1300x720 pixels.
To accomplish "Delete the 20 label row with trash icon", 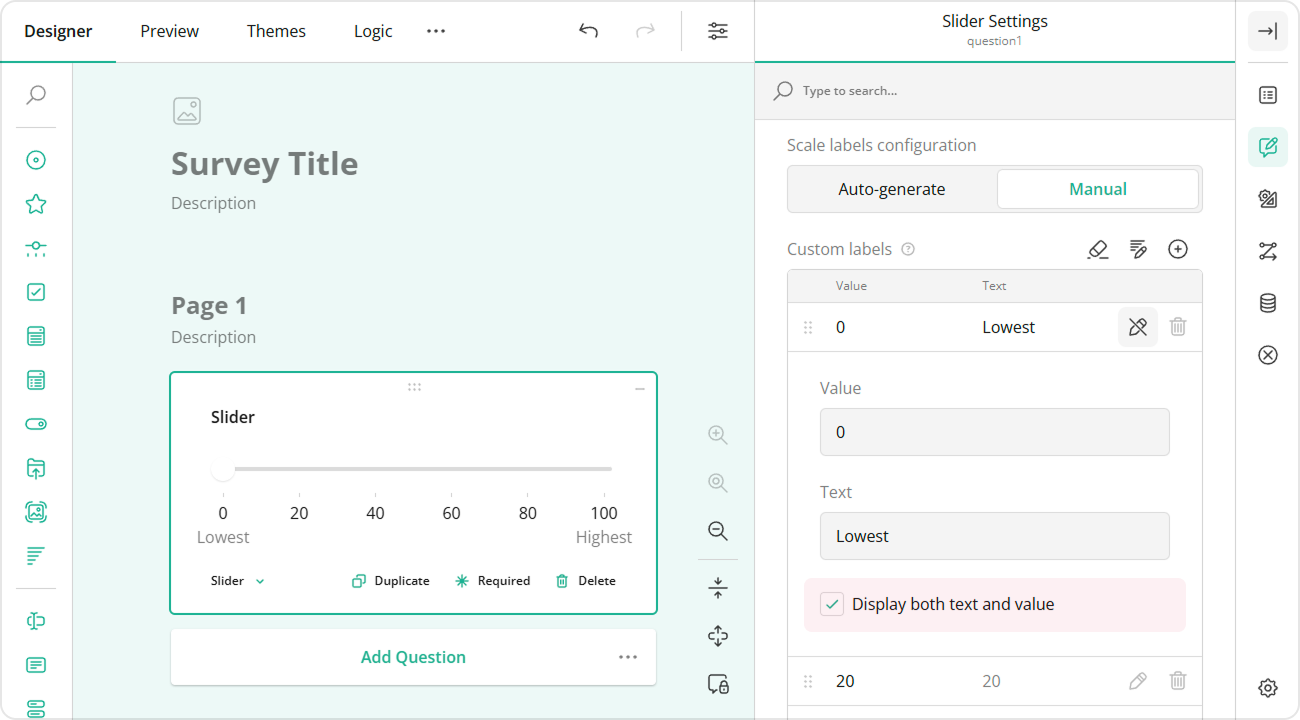I will [x=1177, y=681].
